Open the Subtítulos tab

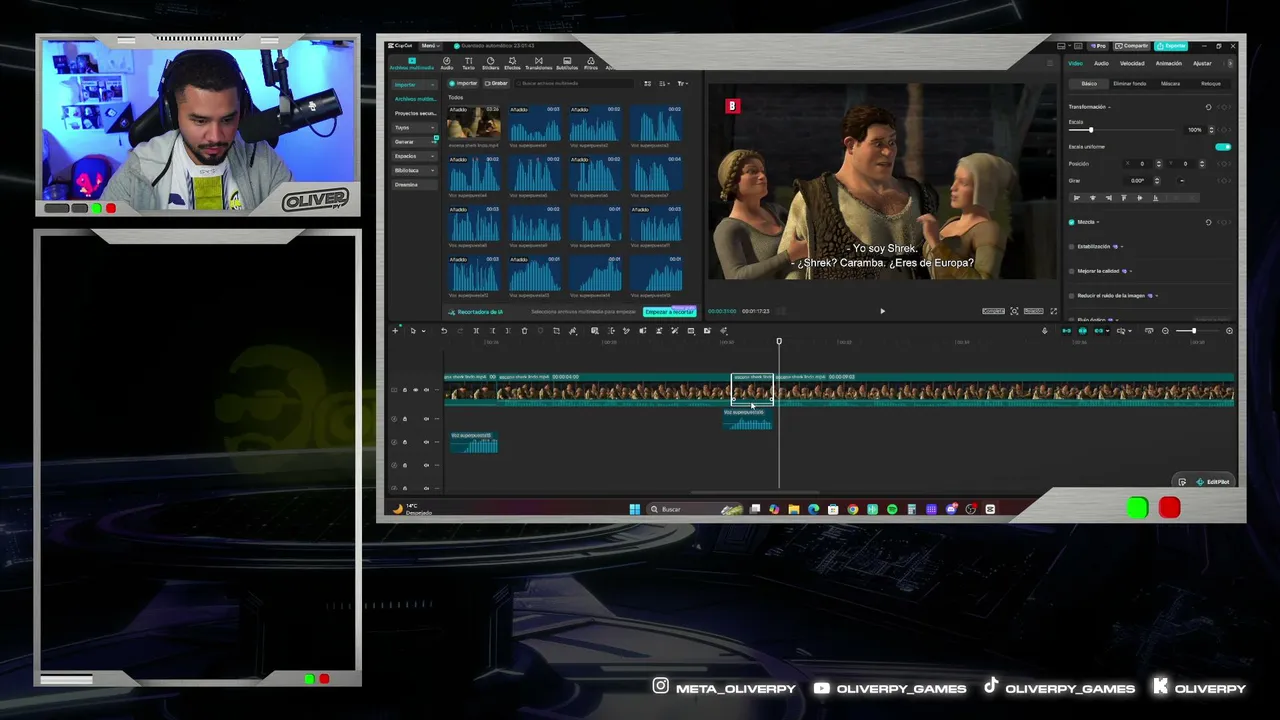point(567,63)
